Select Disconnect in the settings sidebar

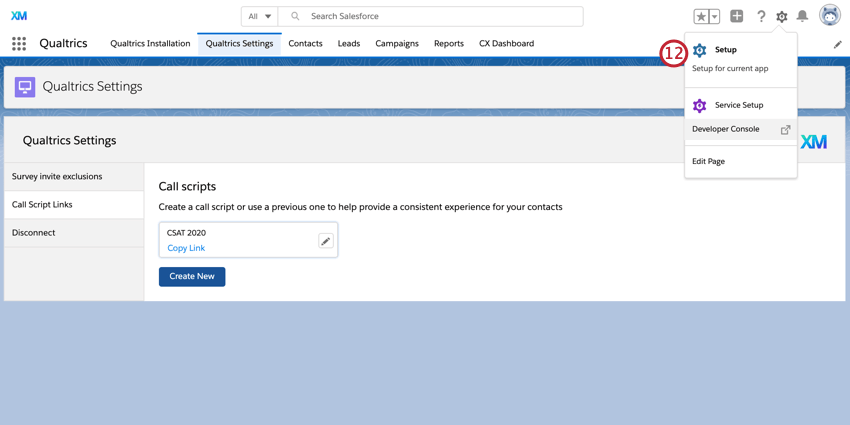[x=74, y=233]
